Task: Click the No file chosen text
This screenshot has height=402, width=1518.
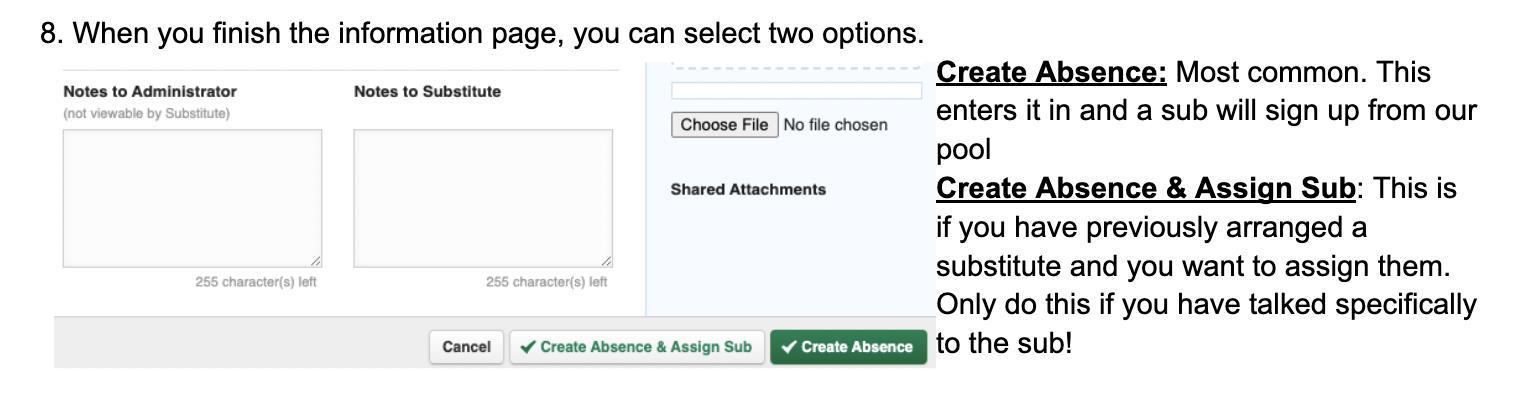Action: click(x=835, y=125)
